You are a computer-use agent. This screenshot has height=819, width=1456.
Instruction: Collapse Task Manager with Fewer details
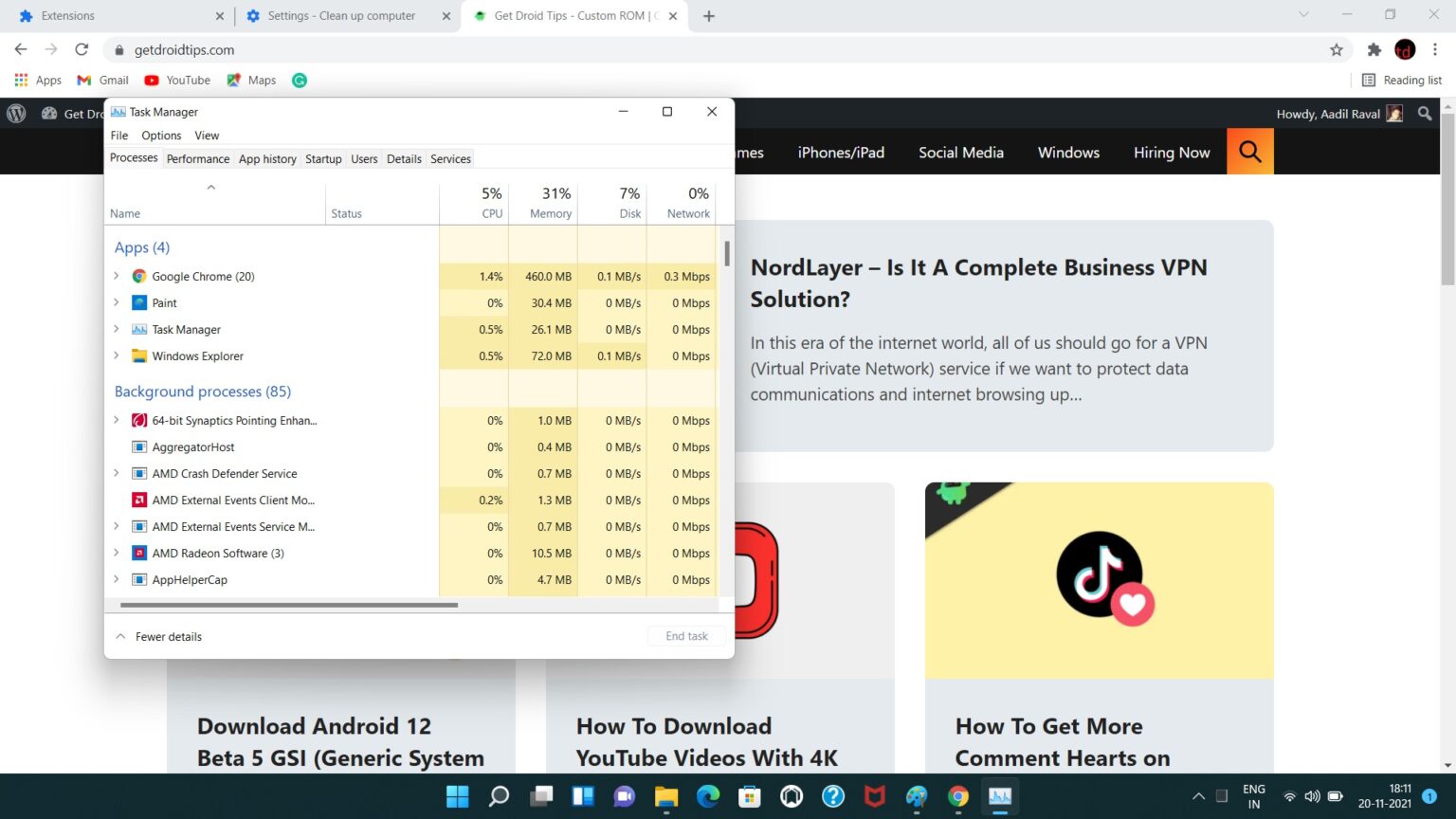158,636
